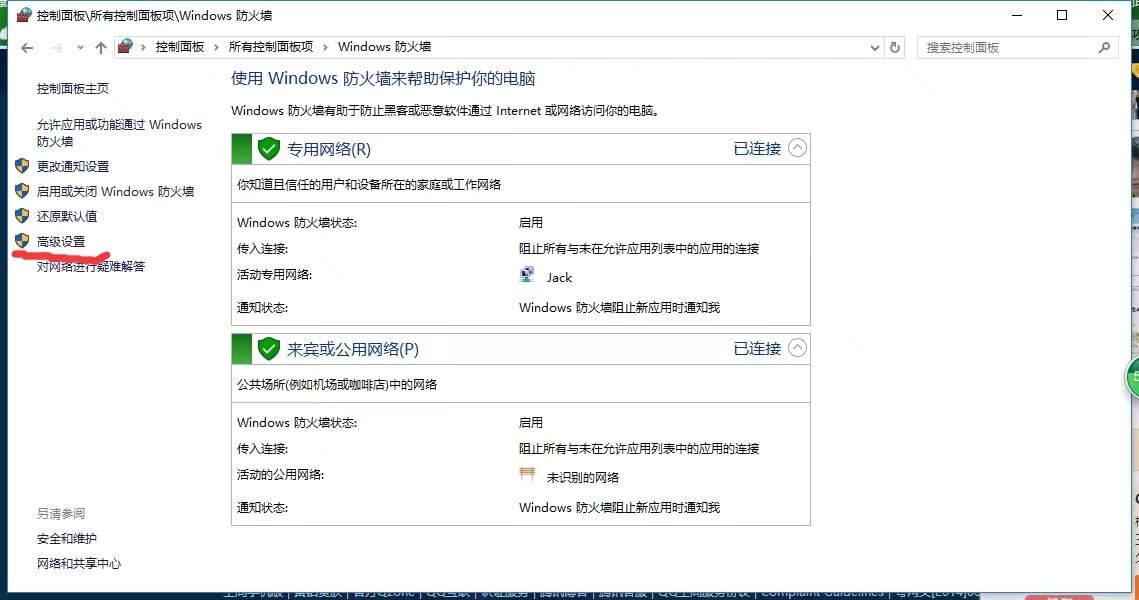This screenshot has height=600, width=1139.
Task: Open the 安全和维护 link
Action: click(67, 539)
